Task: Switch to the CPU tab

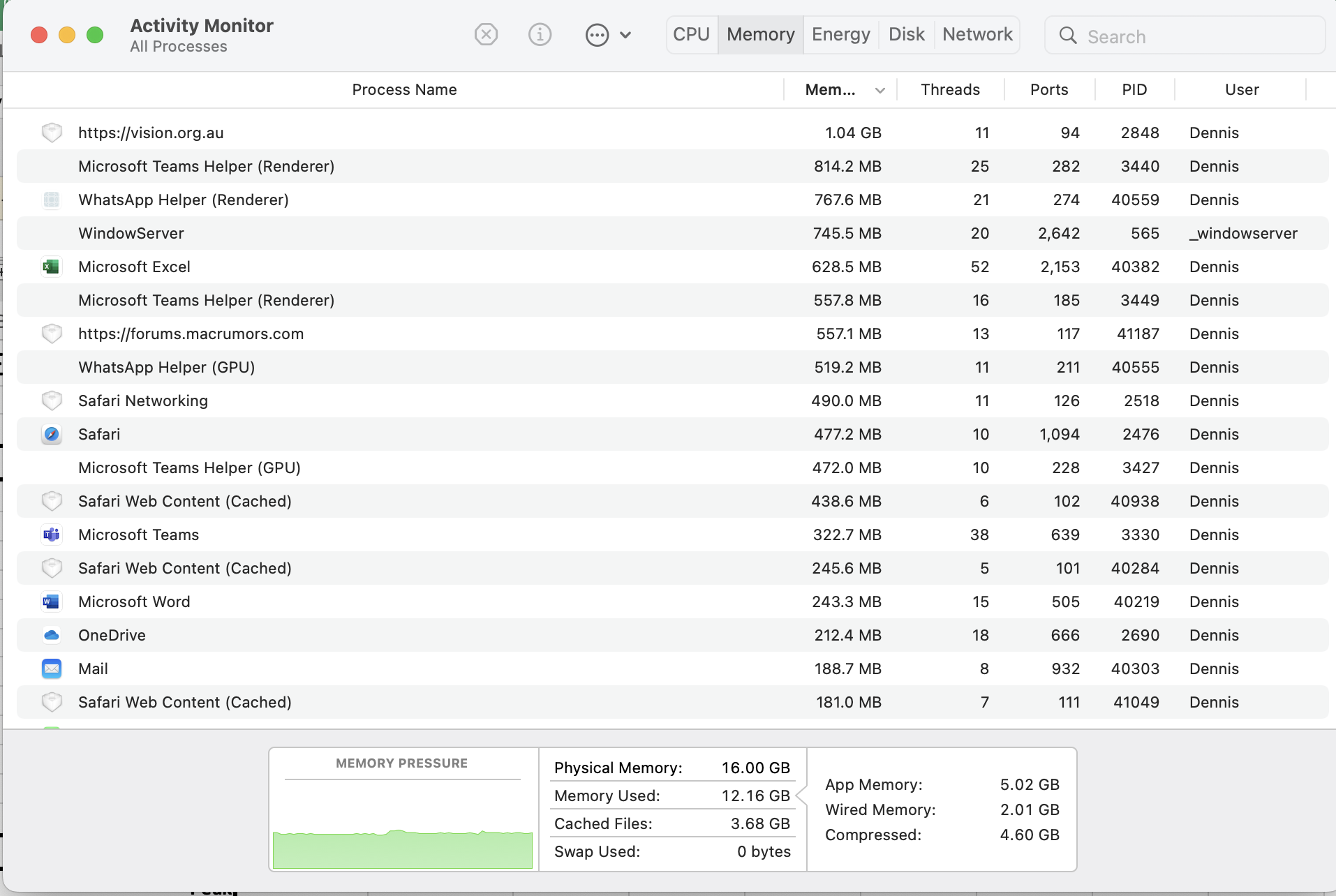Action: click(692, 34)
